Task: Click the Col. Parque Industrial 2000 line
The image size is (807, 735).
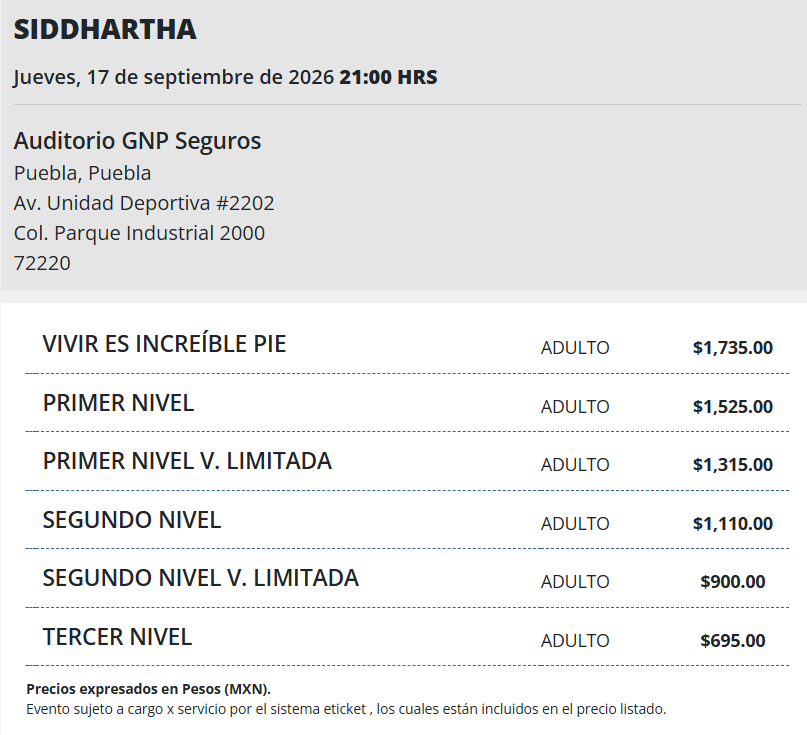Action: pyautogui.click(x=139, y=233)
